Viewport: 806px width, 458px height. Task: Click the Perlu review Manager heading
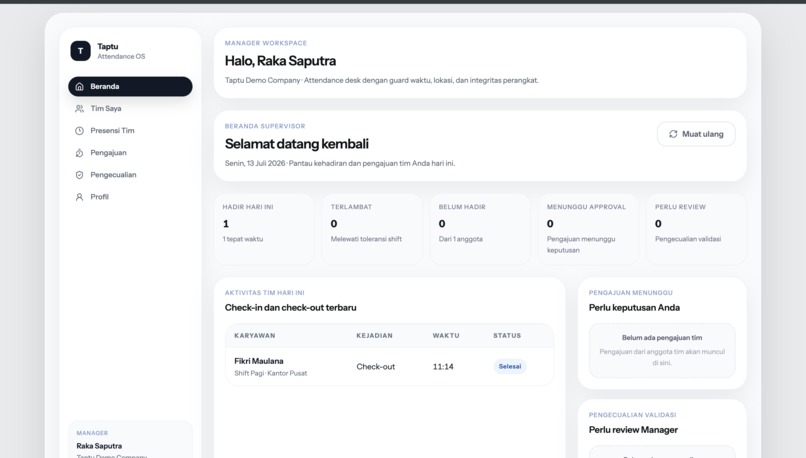click(x=633, y=430)
